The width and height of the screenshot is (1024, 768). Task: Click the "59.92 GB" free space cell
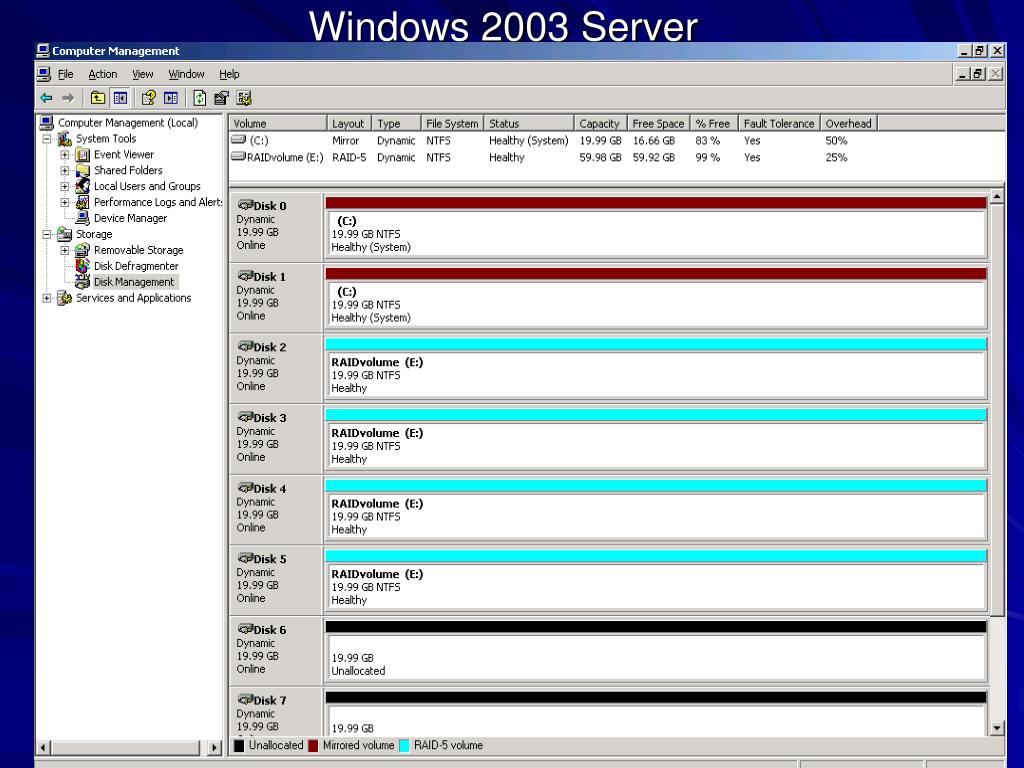(653, 157)
